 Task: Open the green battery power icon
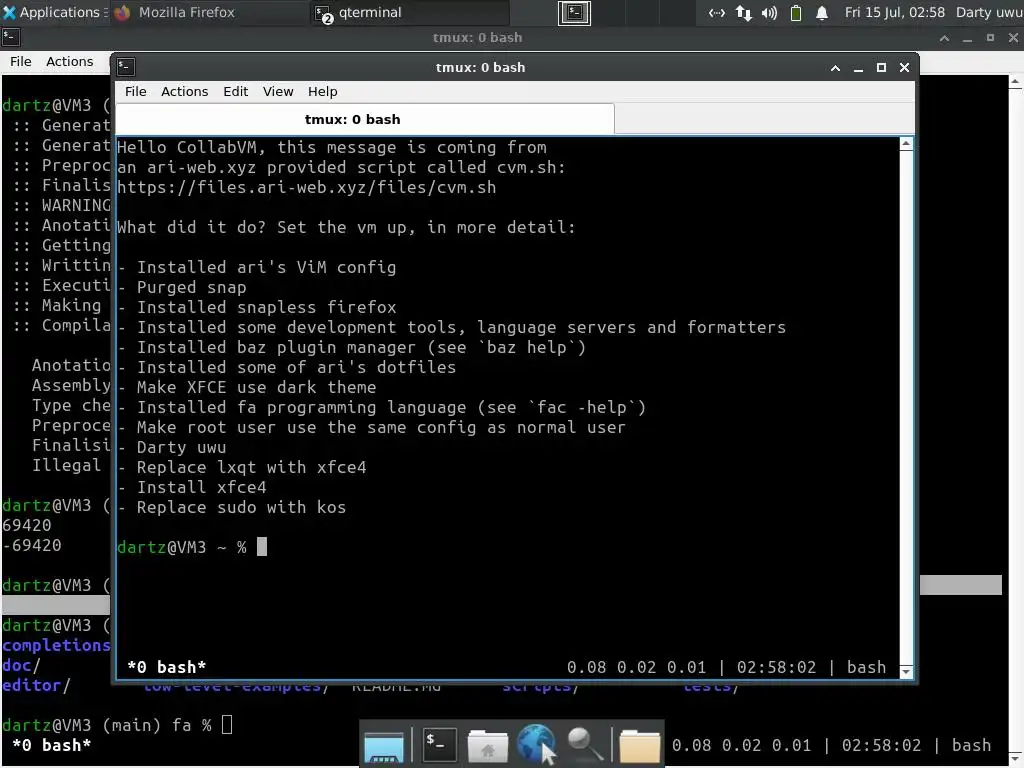coord(795,13)
